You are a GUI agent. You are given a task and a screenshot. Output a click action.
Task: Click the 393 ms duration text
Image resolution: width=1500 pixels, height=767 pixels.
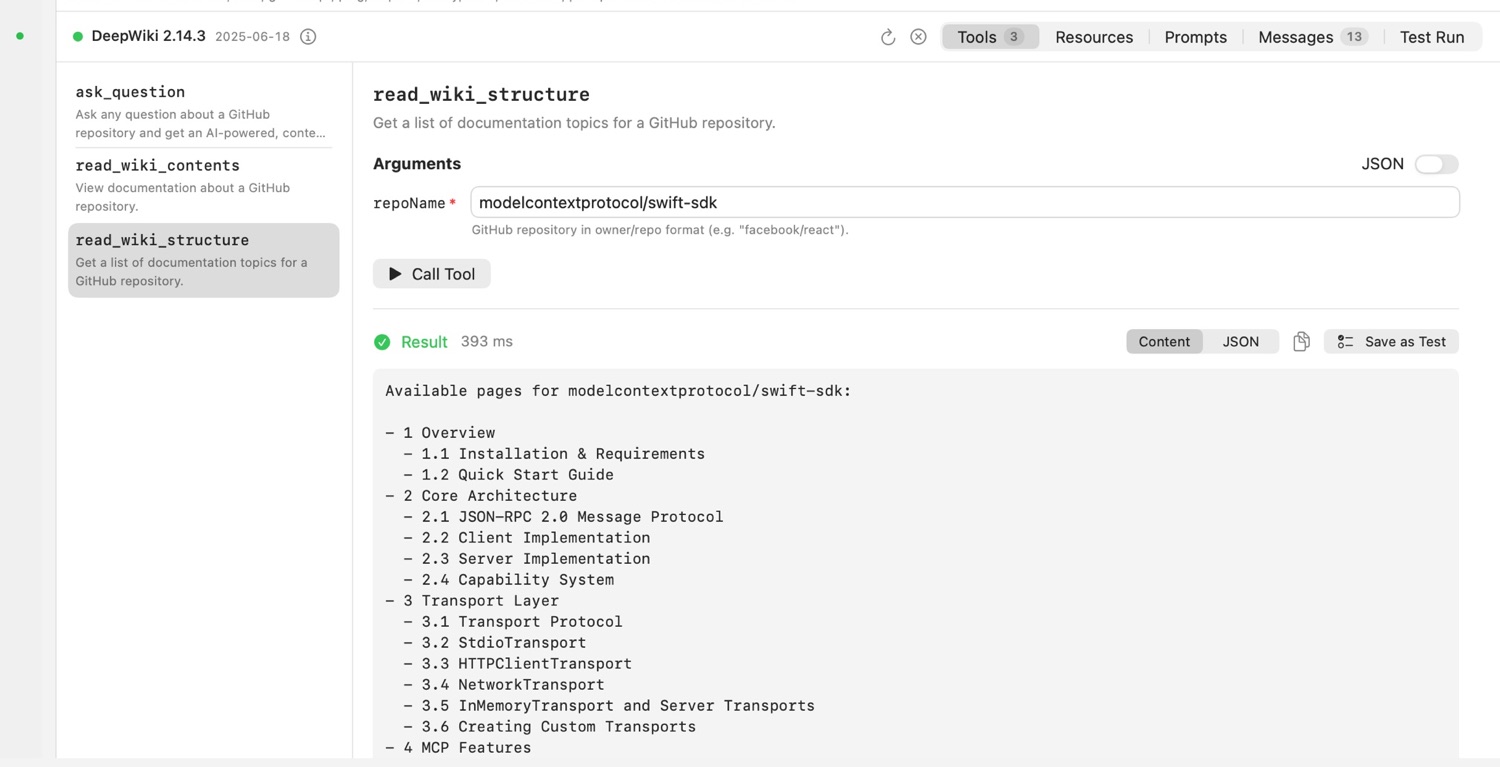click(487, 342)
